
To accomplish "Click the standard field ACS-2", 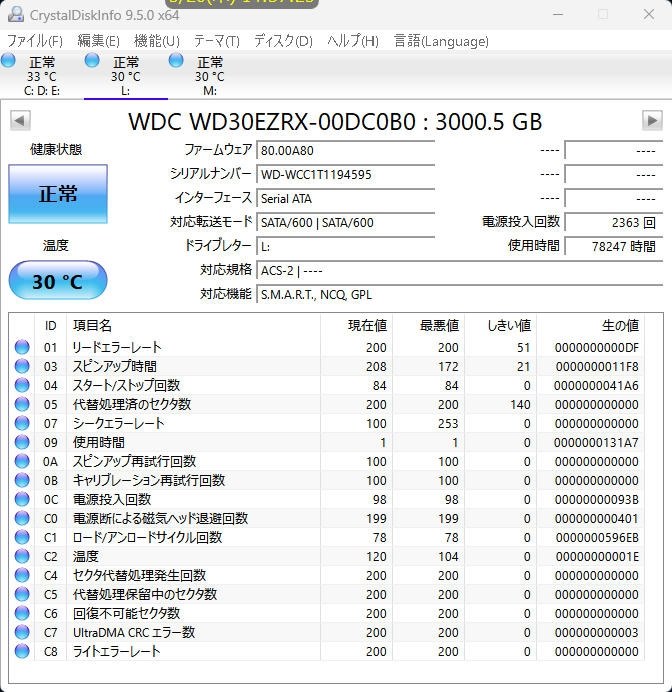I will [x=460, y=271].
